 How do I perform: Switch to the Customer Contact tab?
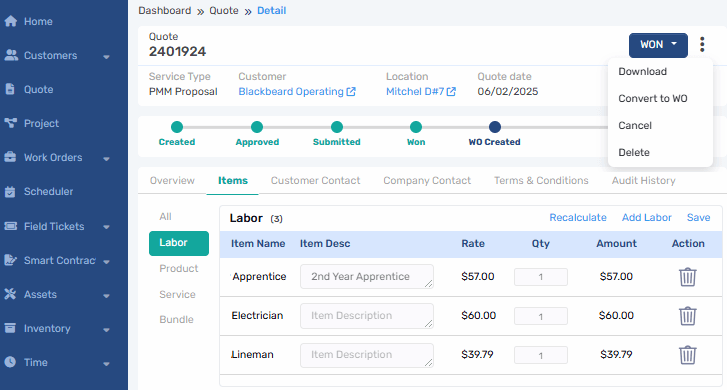pos(315,180)
